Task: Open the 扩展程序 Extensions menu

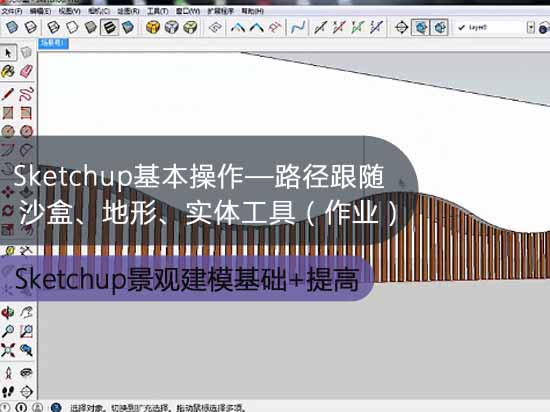Action: [x=221, y=11]
